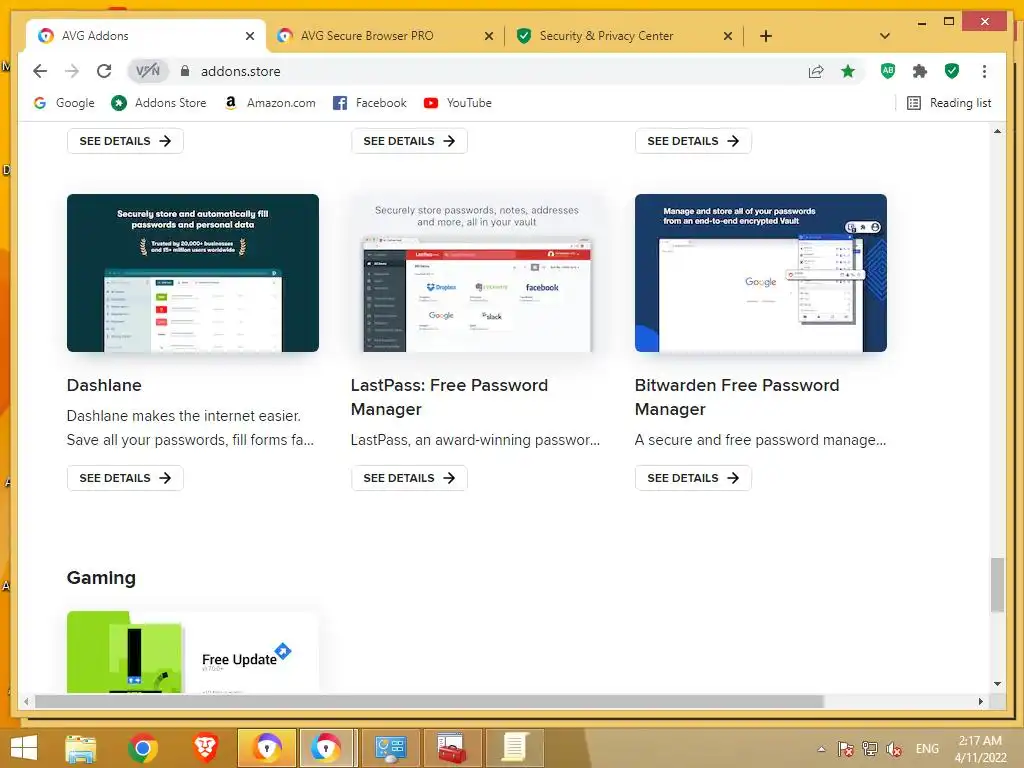
Task: Close the AVG Secure Browser PRO tab
Action: tap(488, 36)
